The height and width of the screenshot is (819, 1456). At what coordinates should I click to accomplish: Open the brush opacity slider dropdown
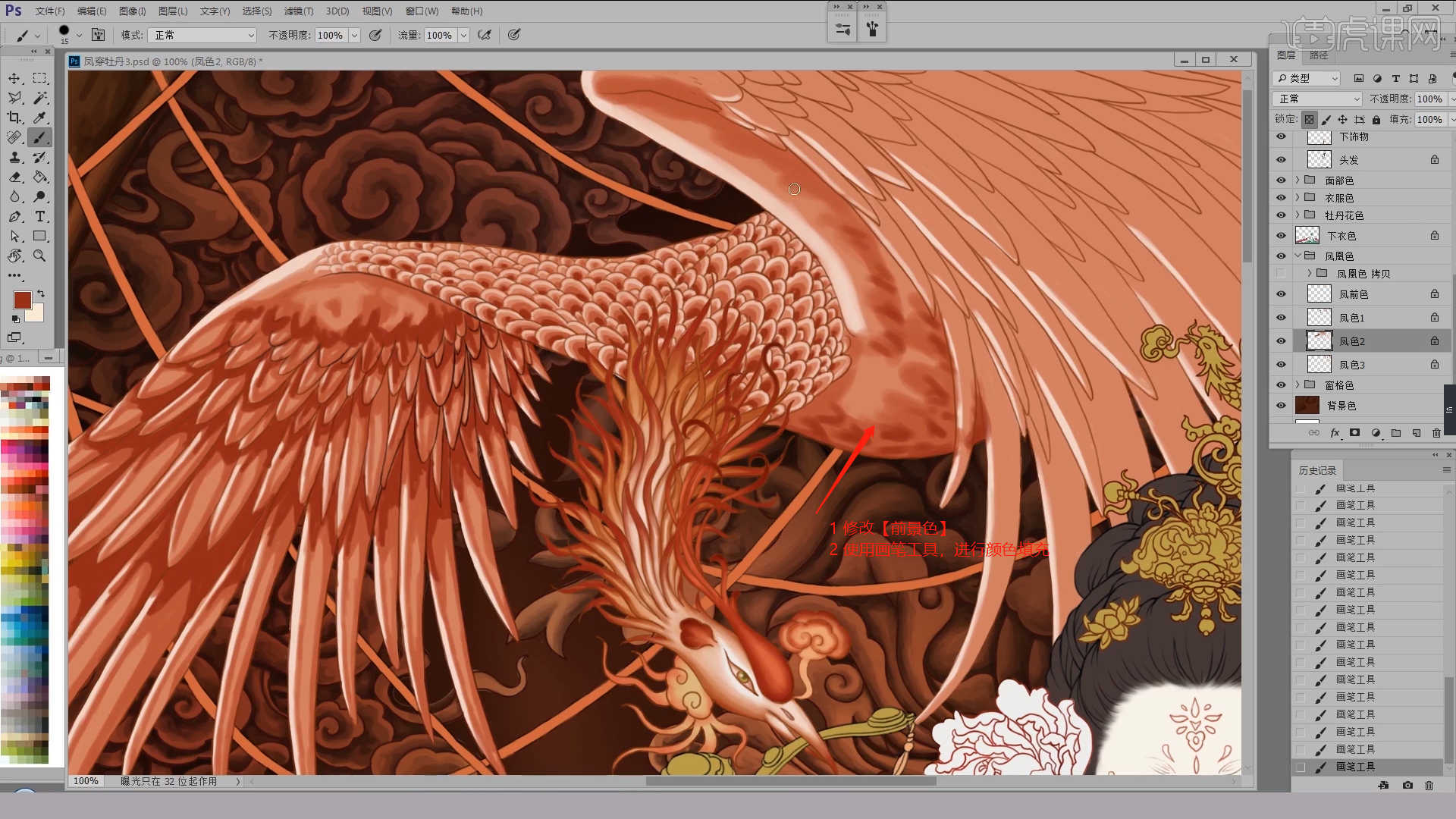[x=354, y=35]
